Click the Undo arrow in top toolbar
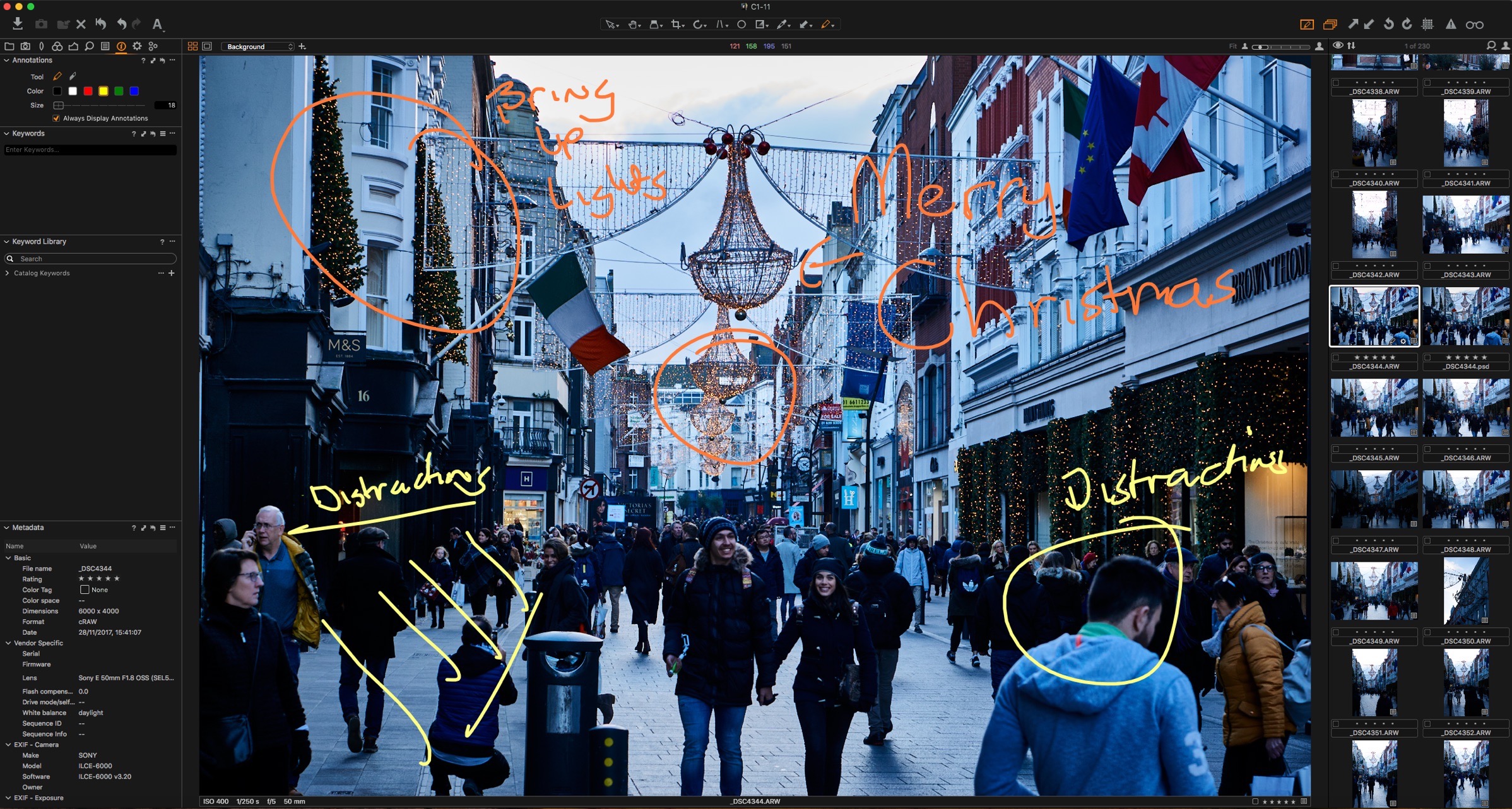The image size is (1512, 809). pos(121,24)
